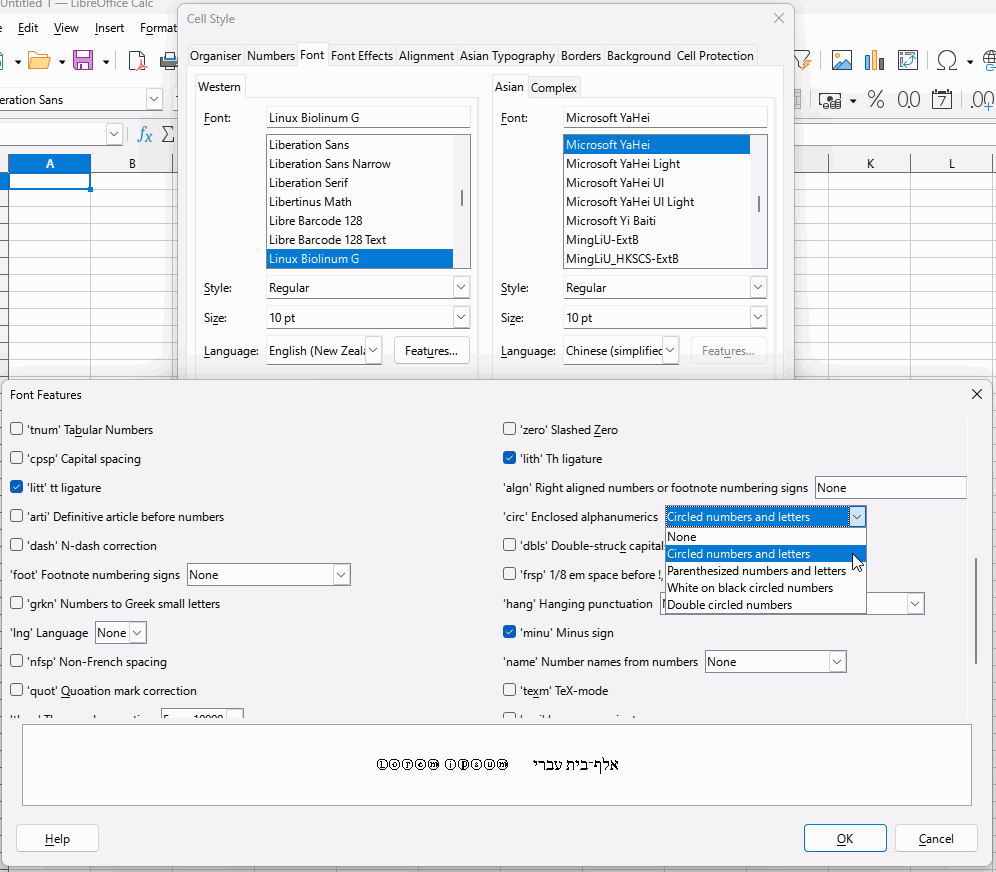
Task: Choose 'White on black circled numbers' option
Action: pyautogui.click(x=750, y=588)
